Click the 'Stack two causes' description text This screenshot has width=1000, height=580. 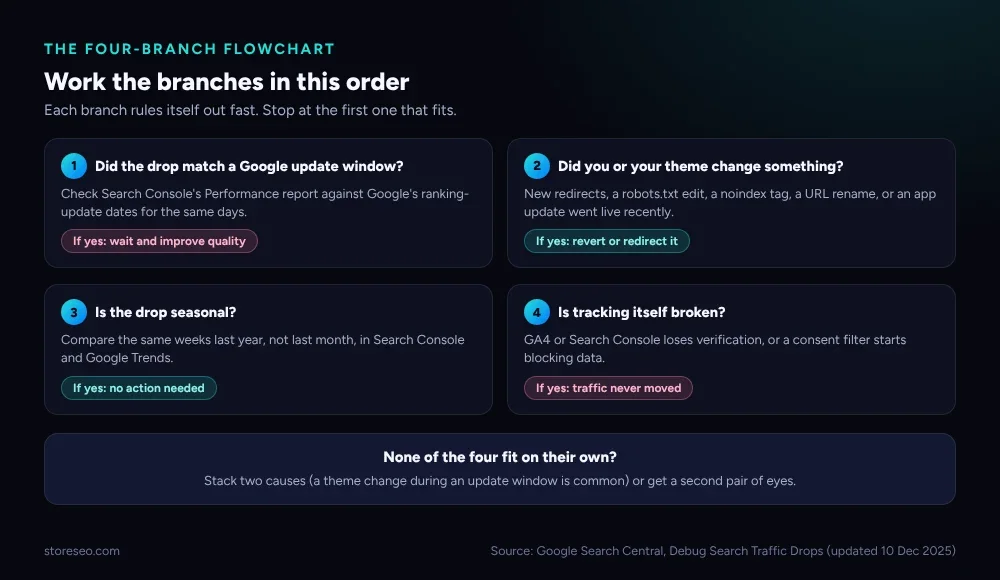[x=500, y=480]
